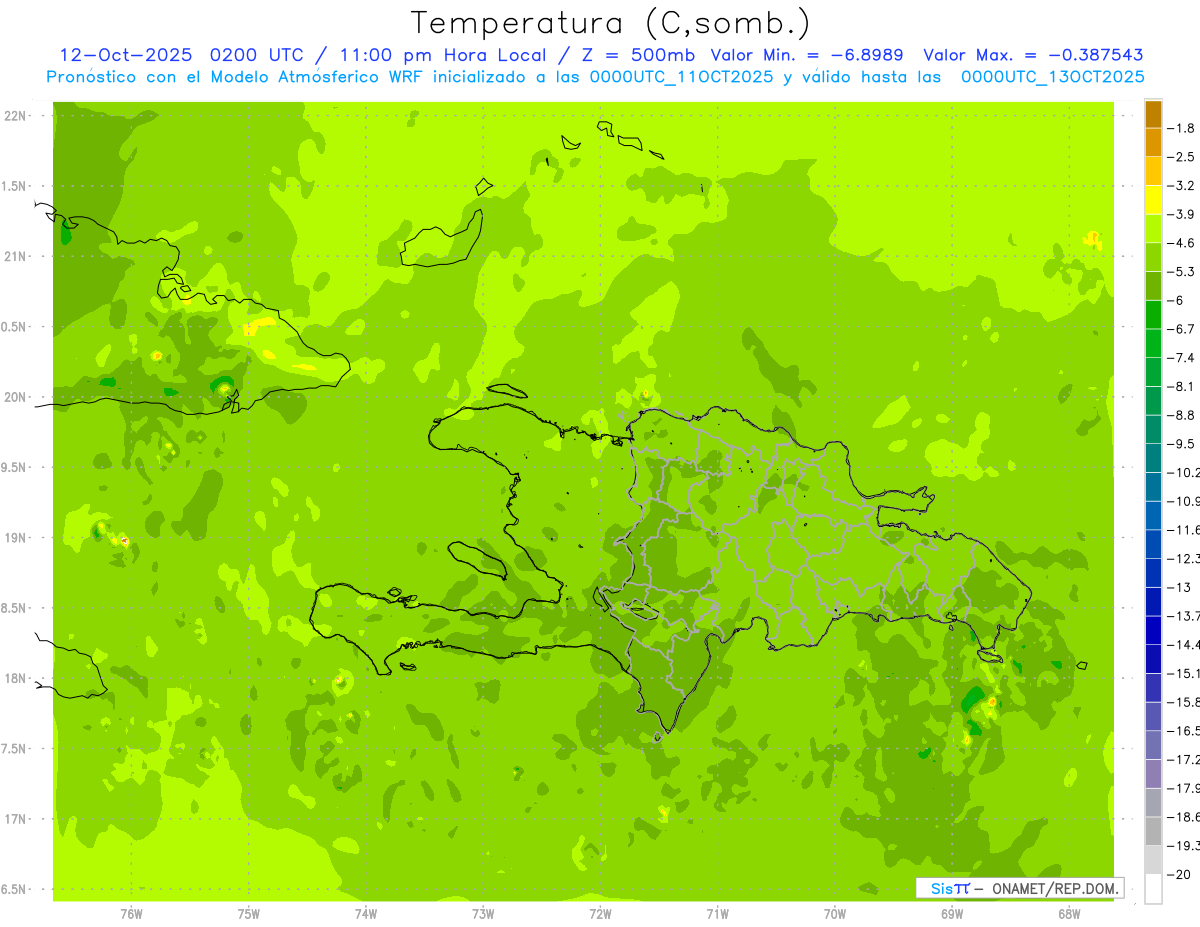Click the "-9.5" colorbar value
Viewport: 1200px width, 927px height.
(1181, 444)
